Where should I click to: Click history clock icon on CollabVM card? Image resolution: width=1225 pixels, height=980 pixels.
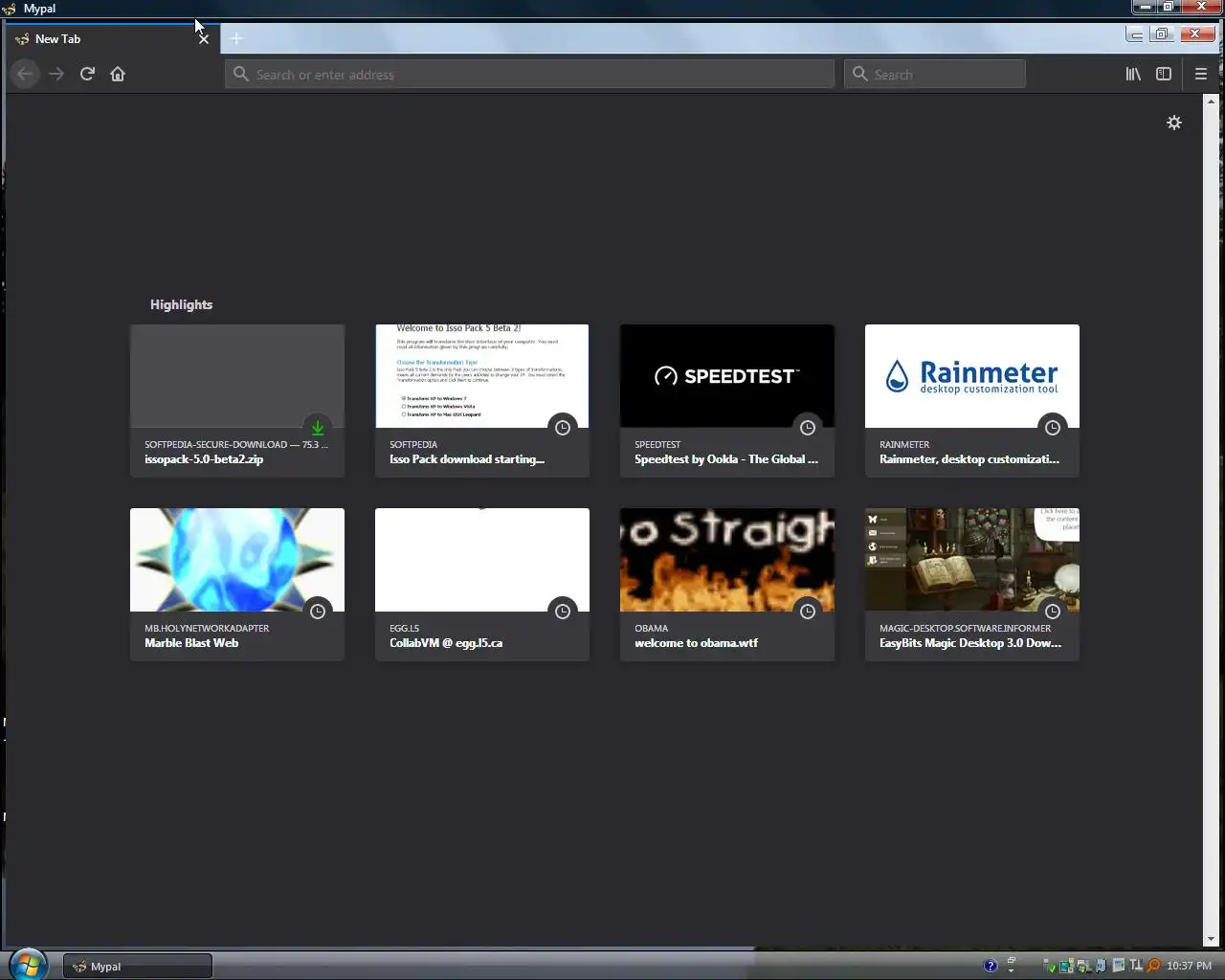coord(563,612)
